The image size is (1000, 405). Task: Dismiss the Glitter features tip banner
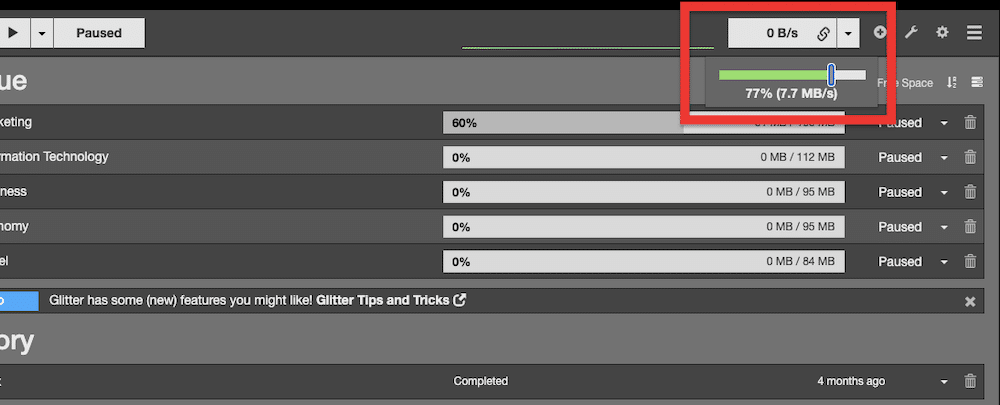969,301
